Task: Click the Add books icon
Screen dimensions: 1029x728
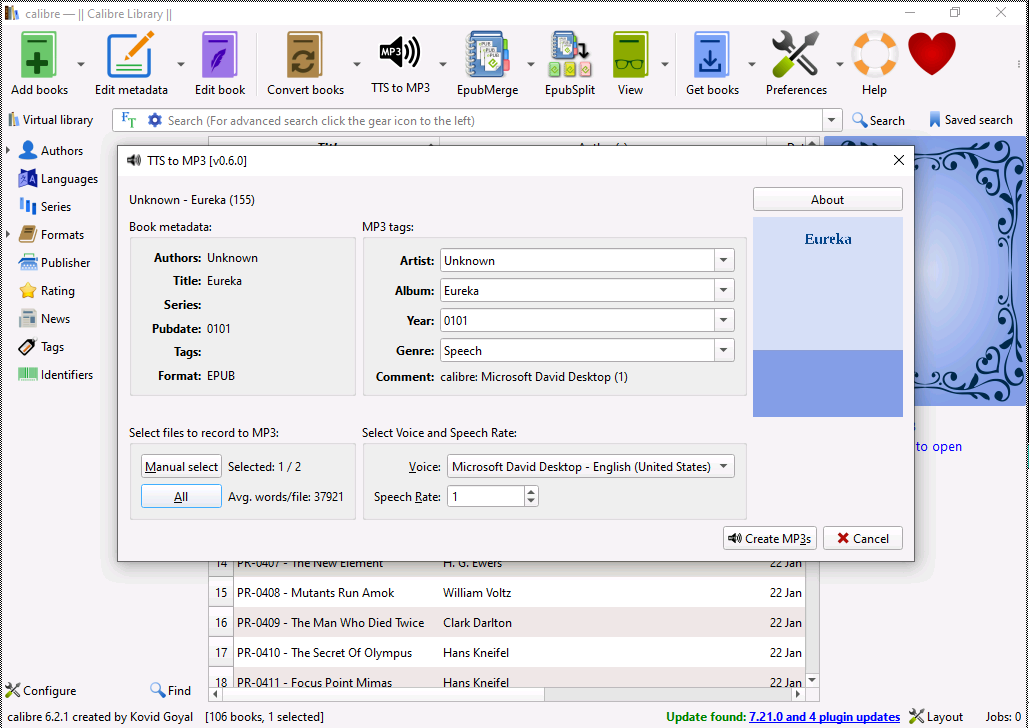Action: pyautogui.click(x=39, y=56)
